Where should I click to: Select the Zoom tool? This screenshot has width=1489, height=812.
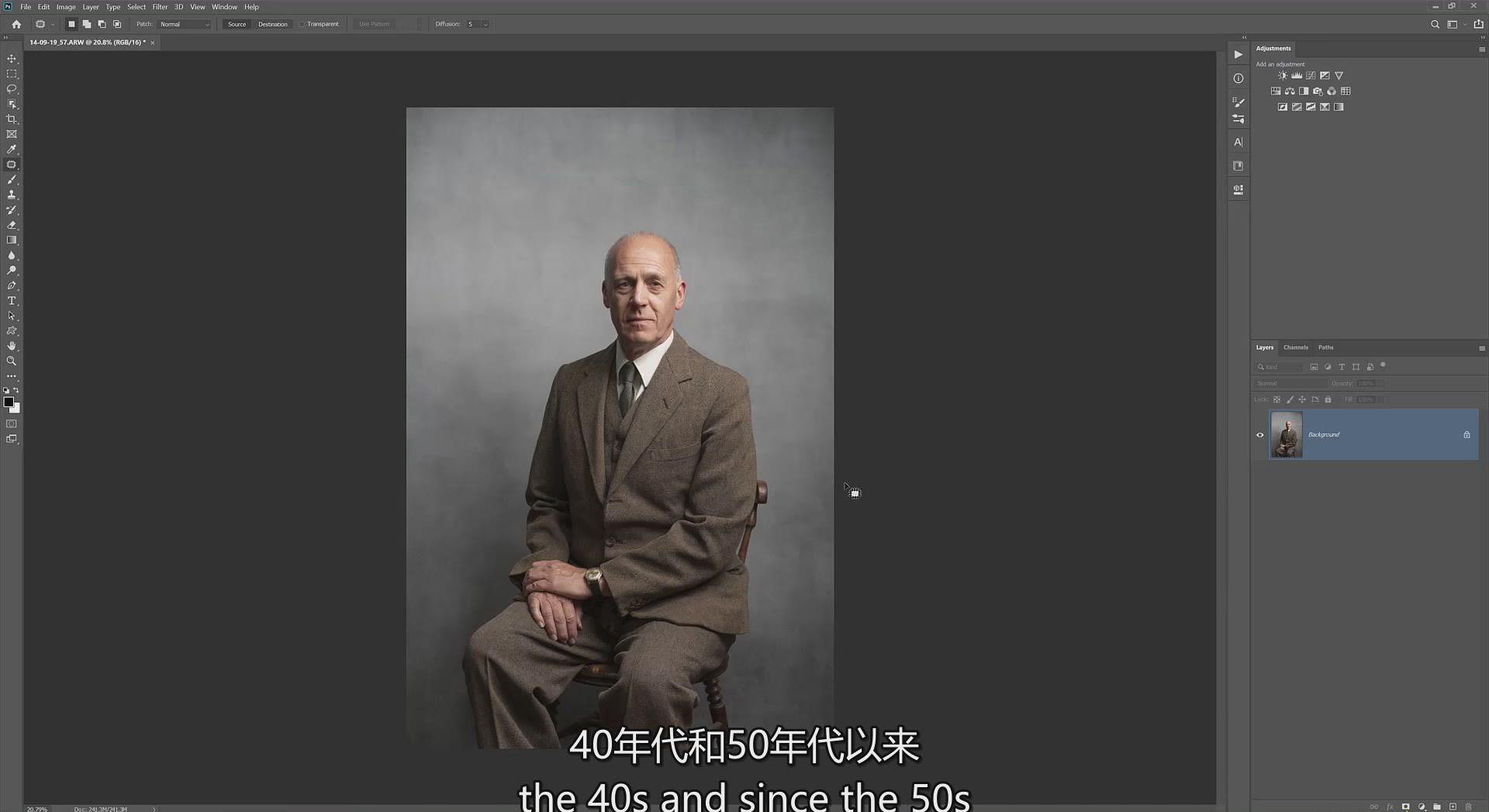[x=12, y=361]
